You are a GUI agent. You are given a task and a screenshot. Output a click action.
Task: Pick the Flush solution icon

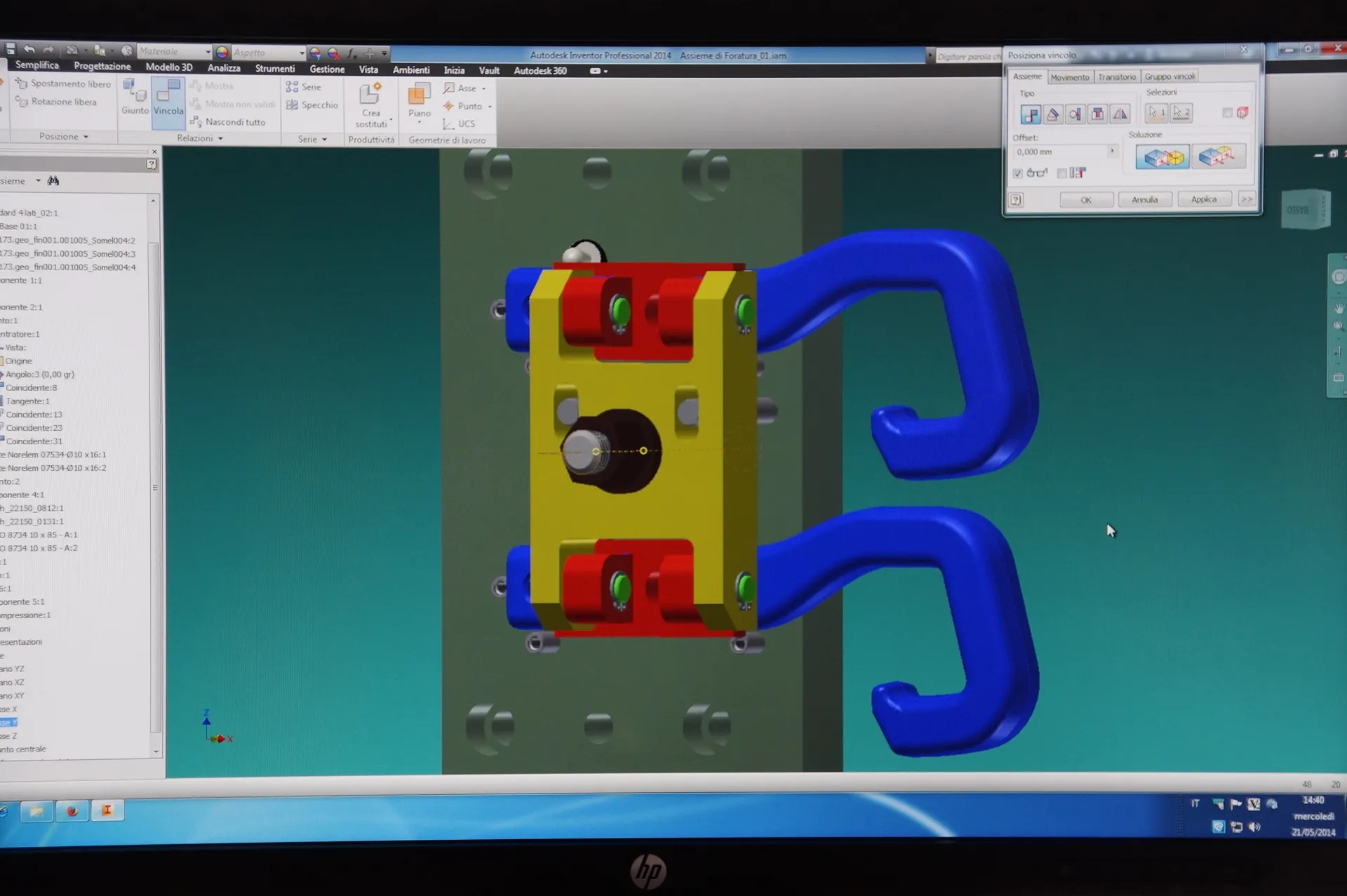pyautogui.click(x=1218, y=156)
